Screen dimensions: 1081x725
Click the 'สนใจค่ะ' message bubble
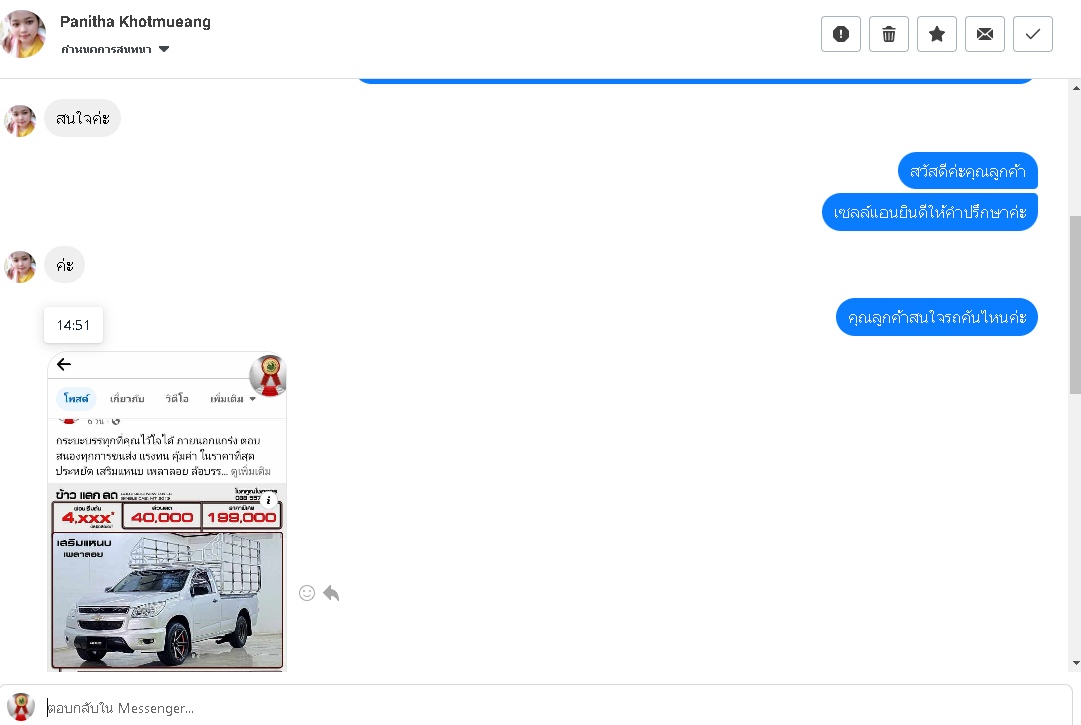pos(83,119)
